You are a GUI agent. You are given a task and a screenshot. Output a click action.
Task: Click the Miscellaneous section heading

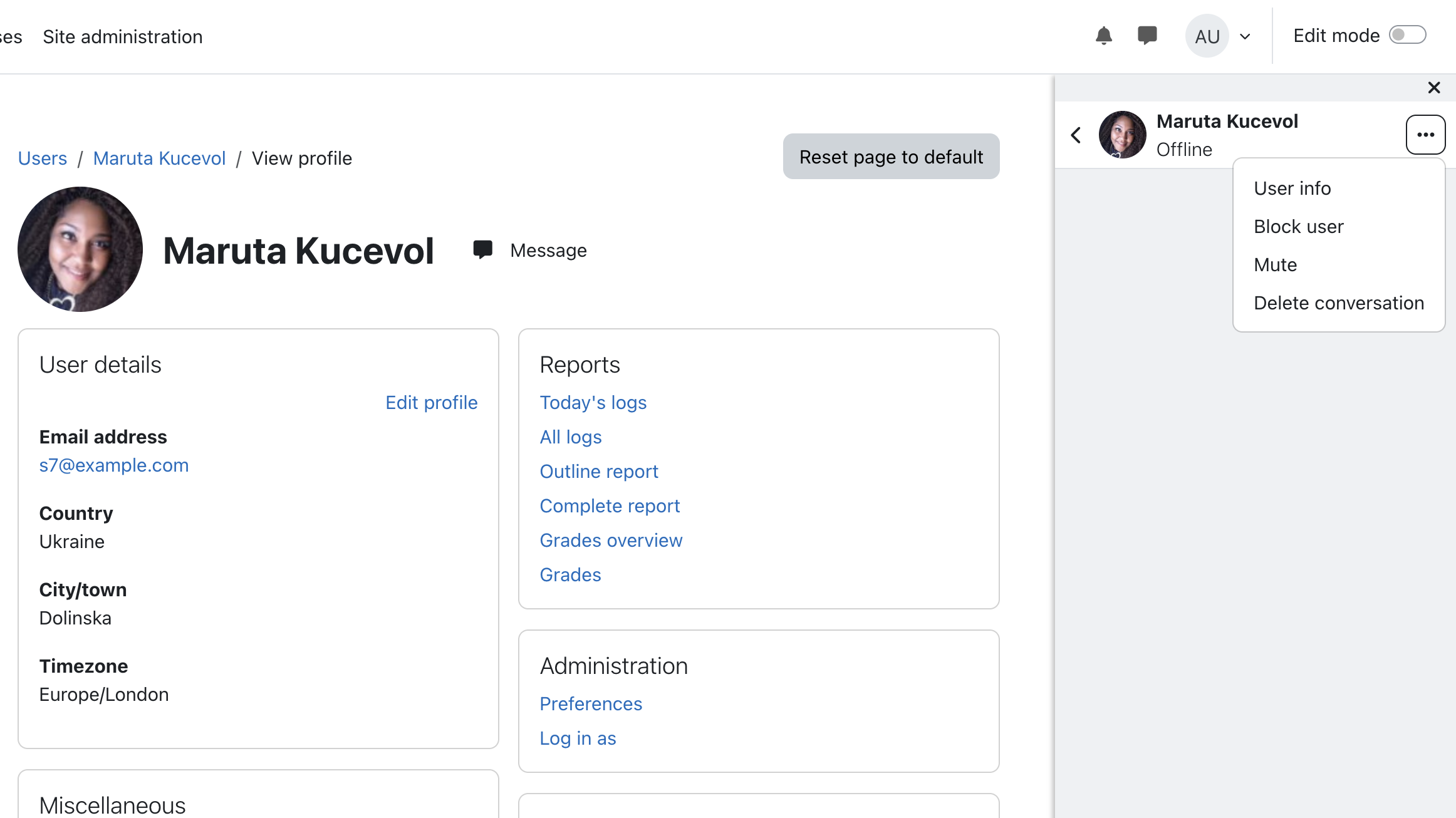pos(112,805)
